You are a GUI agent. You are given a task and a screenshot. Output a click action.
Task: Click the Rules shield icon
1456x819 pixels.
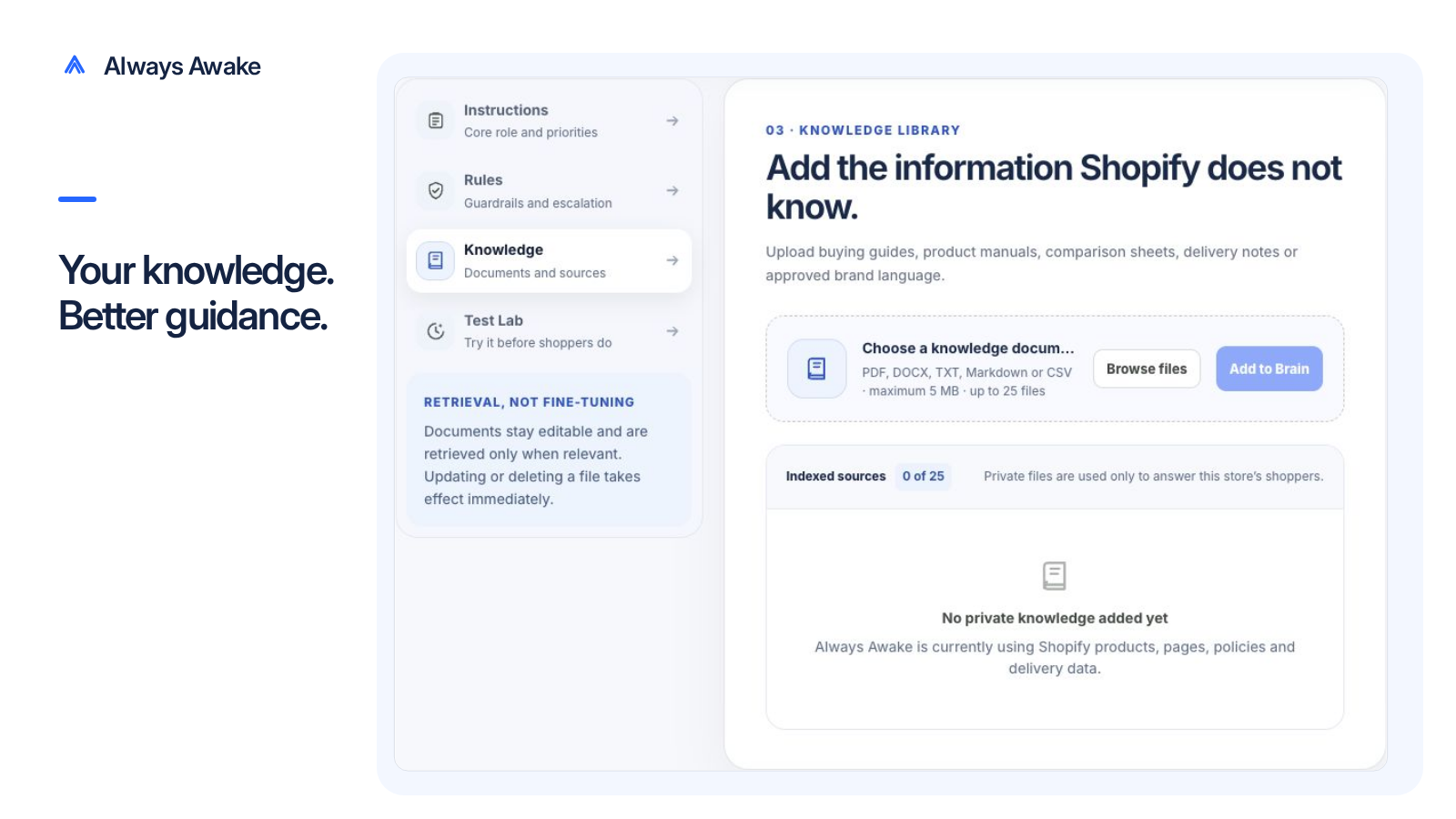coord(436,190)
